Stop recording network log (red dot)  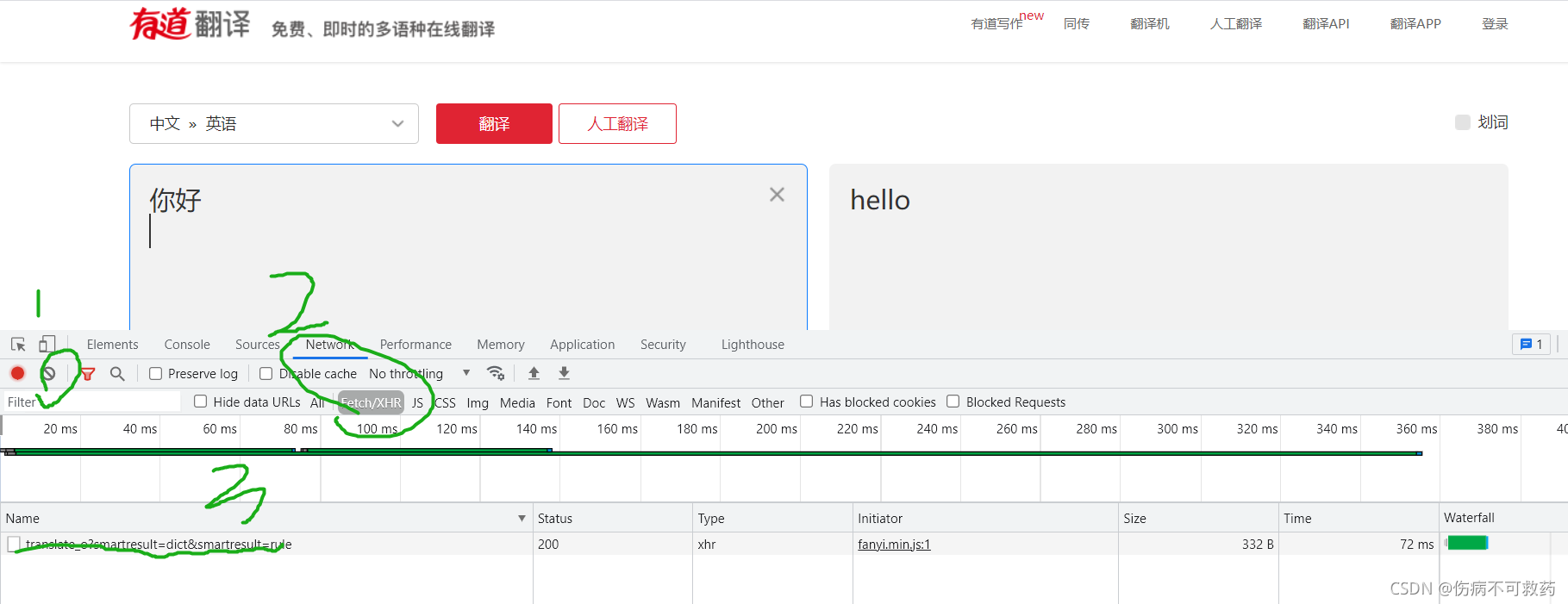pos(17,373)
